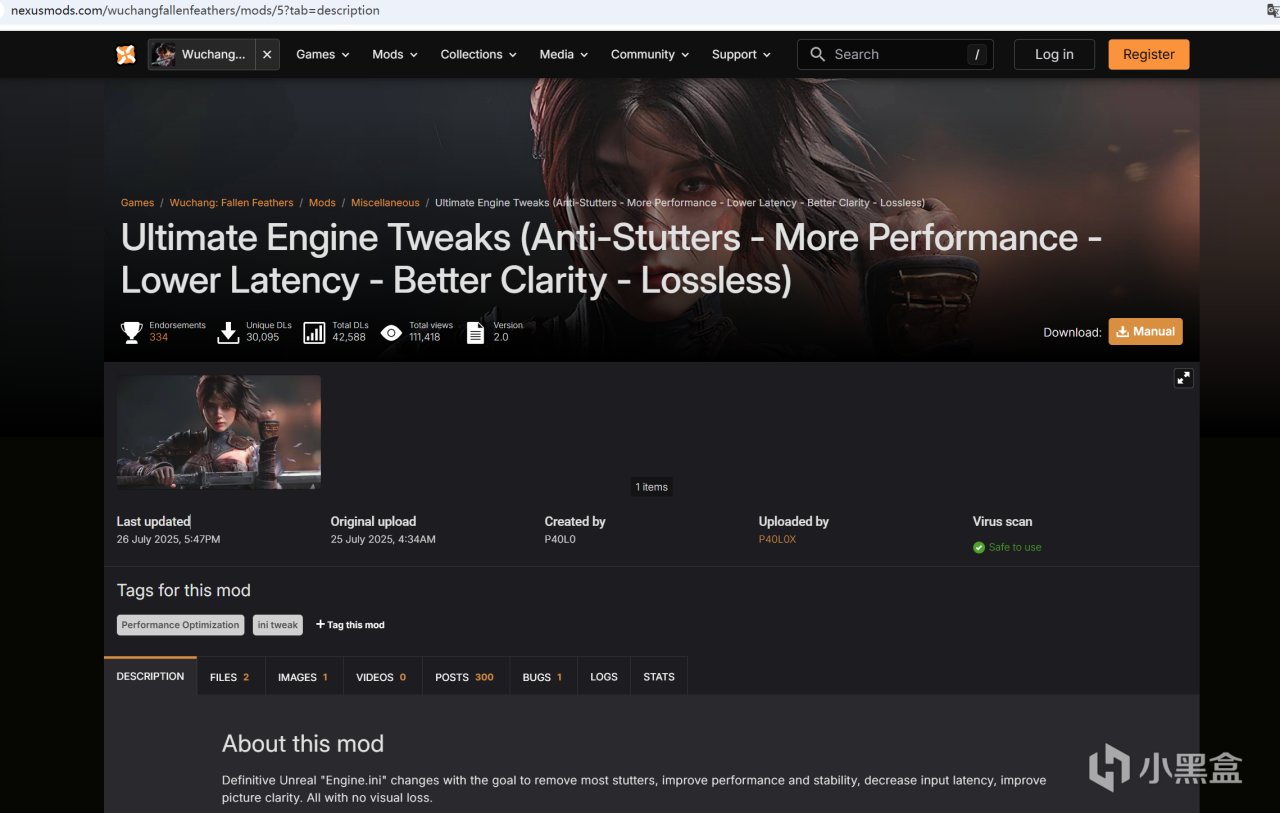
Task: Switch to the Description tab
Action: pos(150,676)
